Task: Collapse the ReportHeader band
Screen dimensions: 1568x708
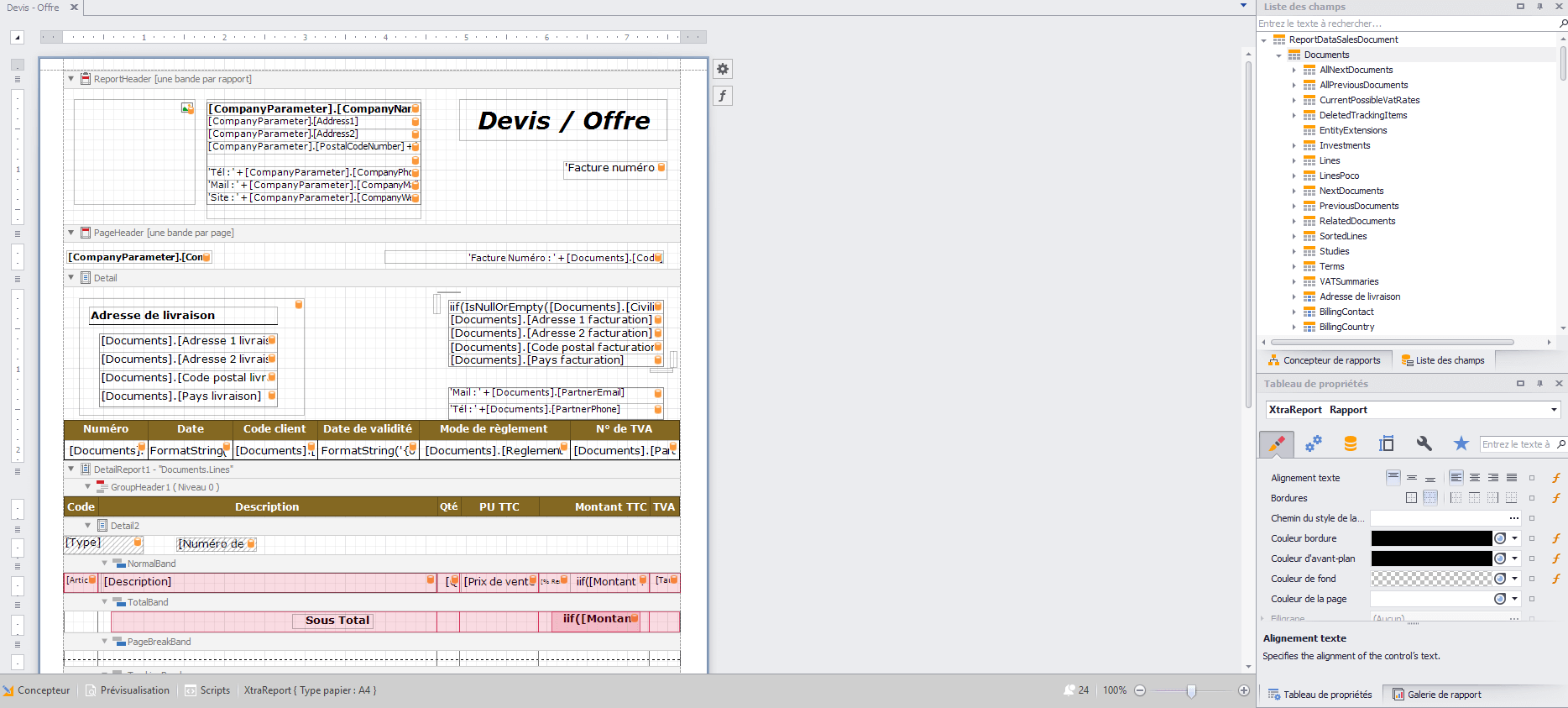Action: click(x=71, y=79)
